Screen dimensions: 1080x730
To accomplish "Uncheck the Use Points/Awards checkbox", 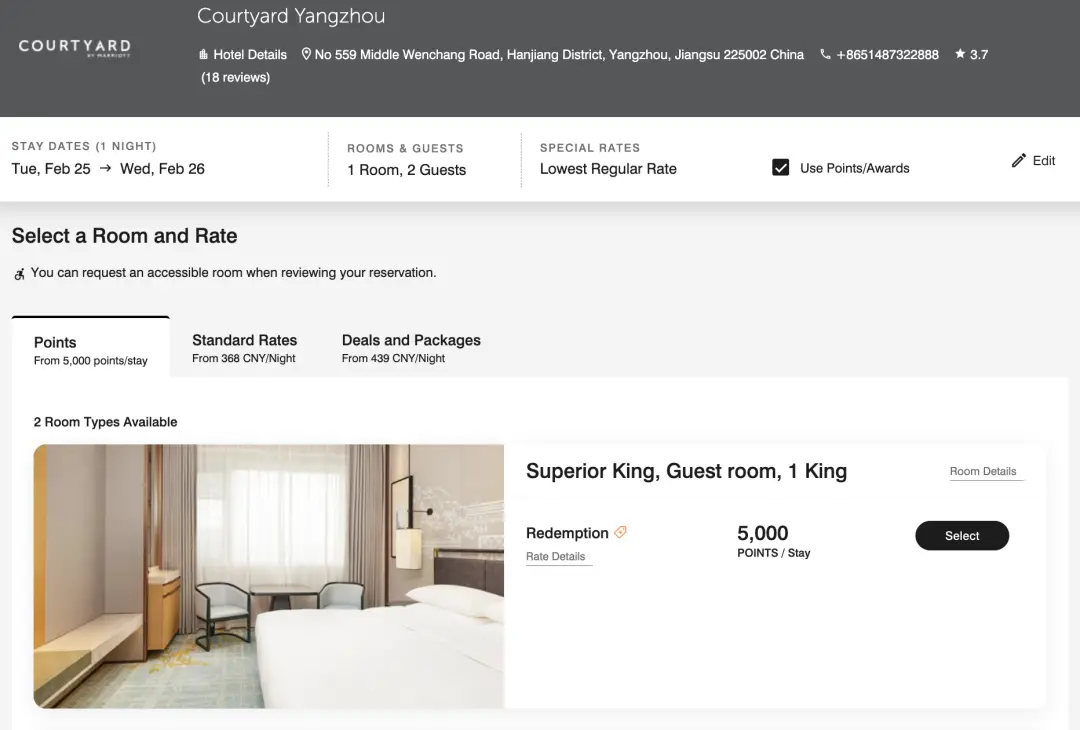I will [781, 168].
